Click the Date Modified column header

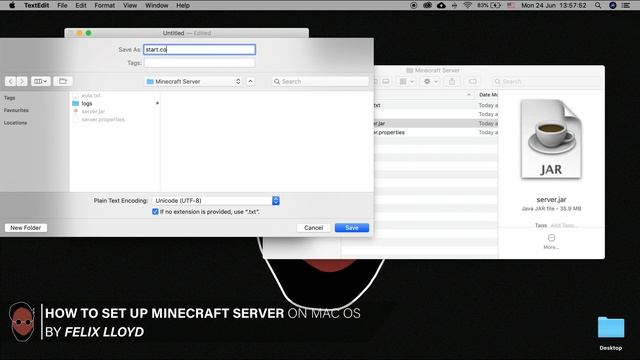(488, 95)
